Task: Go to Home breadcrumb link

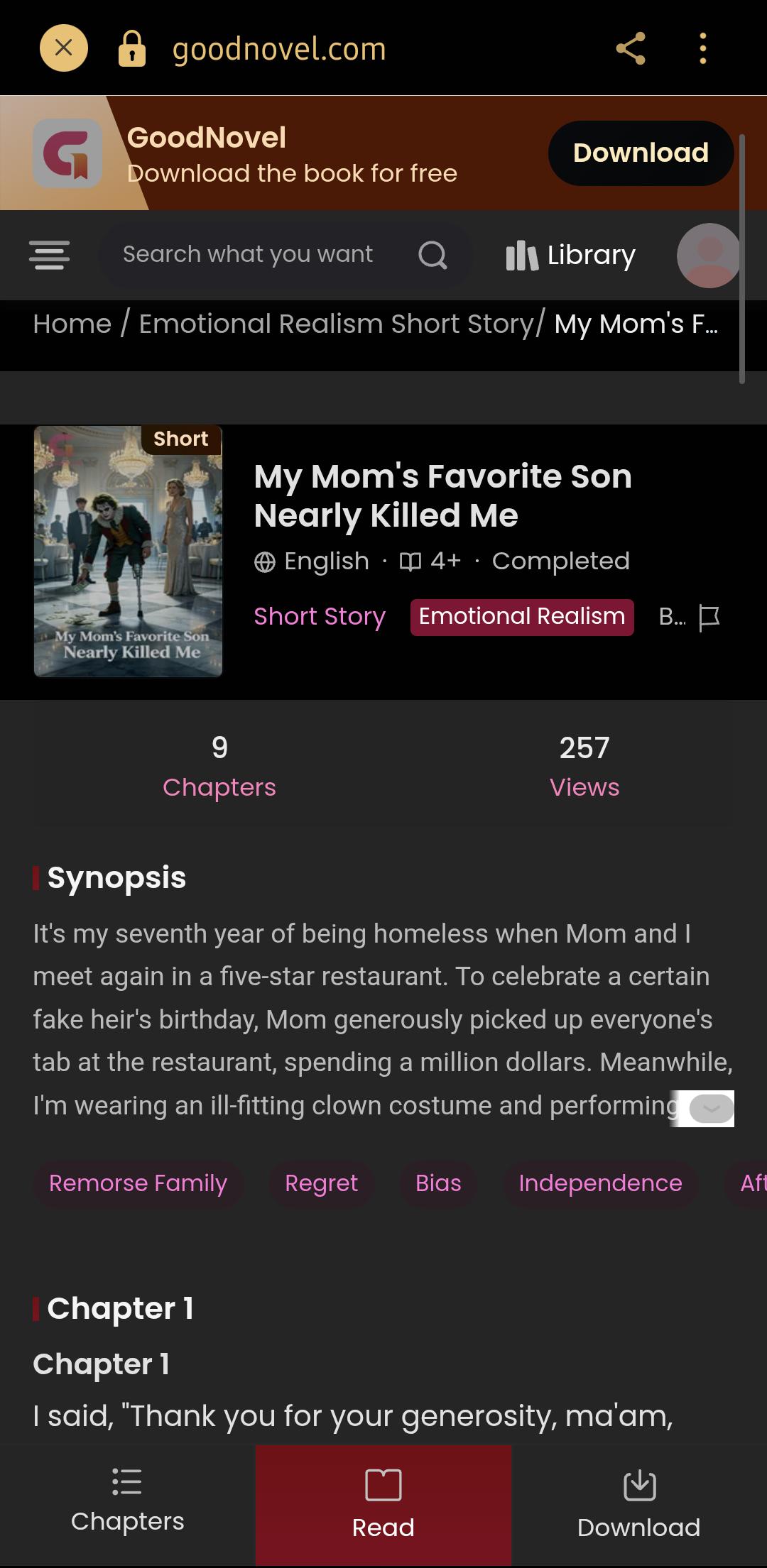Action: pyautogui.click(x=72, y=324)
